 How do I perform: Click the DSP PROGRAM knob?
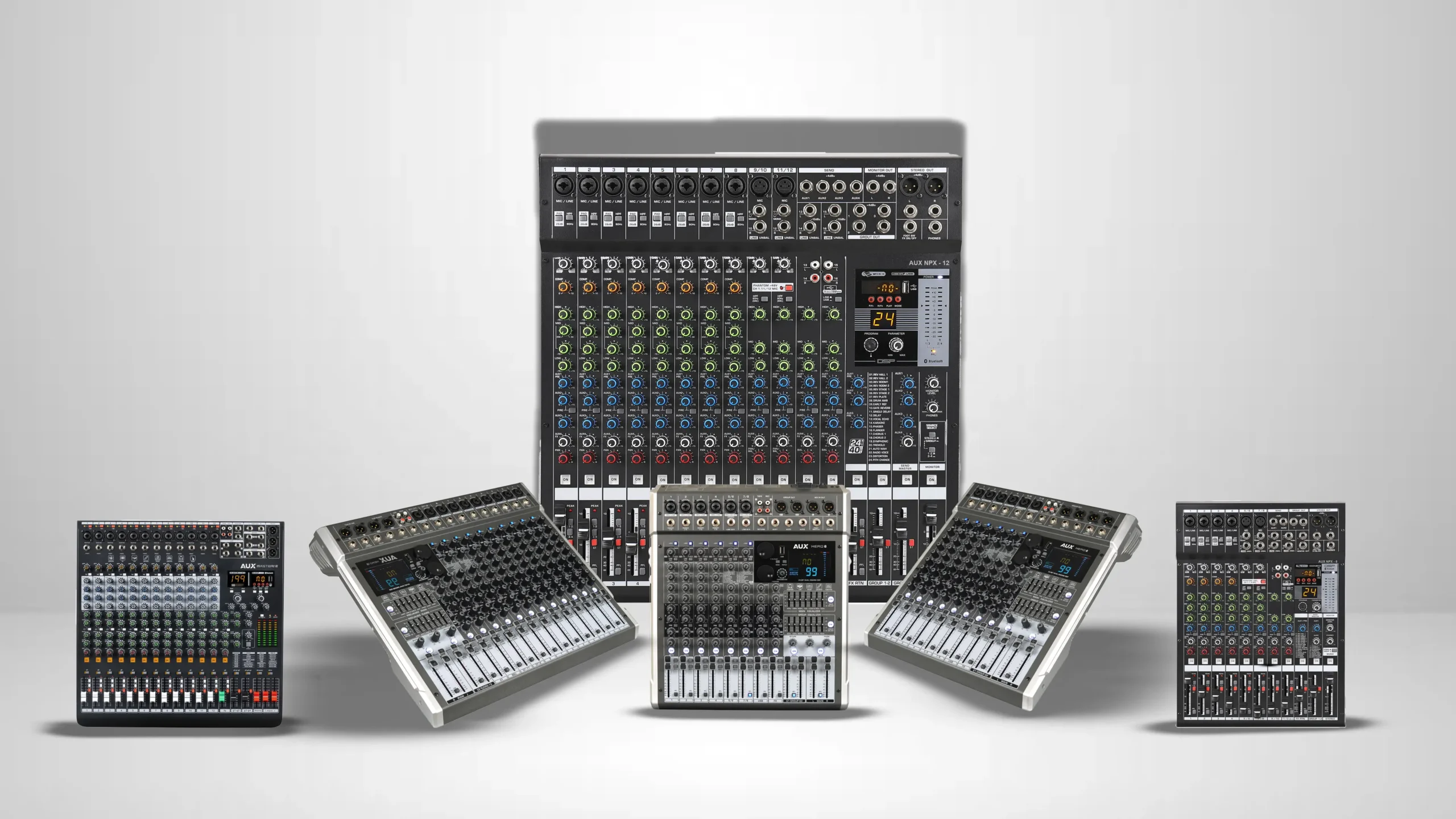[871, 345]
